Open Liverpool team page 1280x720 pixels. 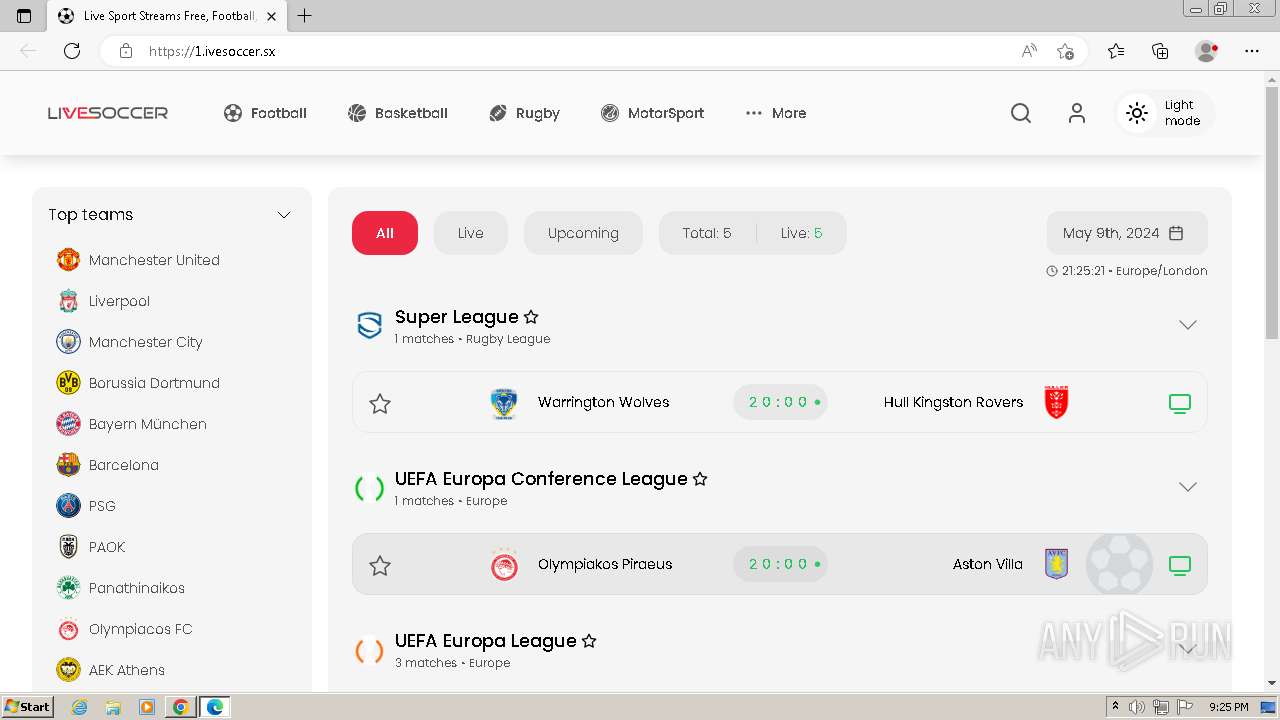tap(104, 301)
